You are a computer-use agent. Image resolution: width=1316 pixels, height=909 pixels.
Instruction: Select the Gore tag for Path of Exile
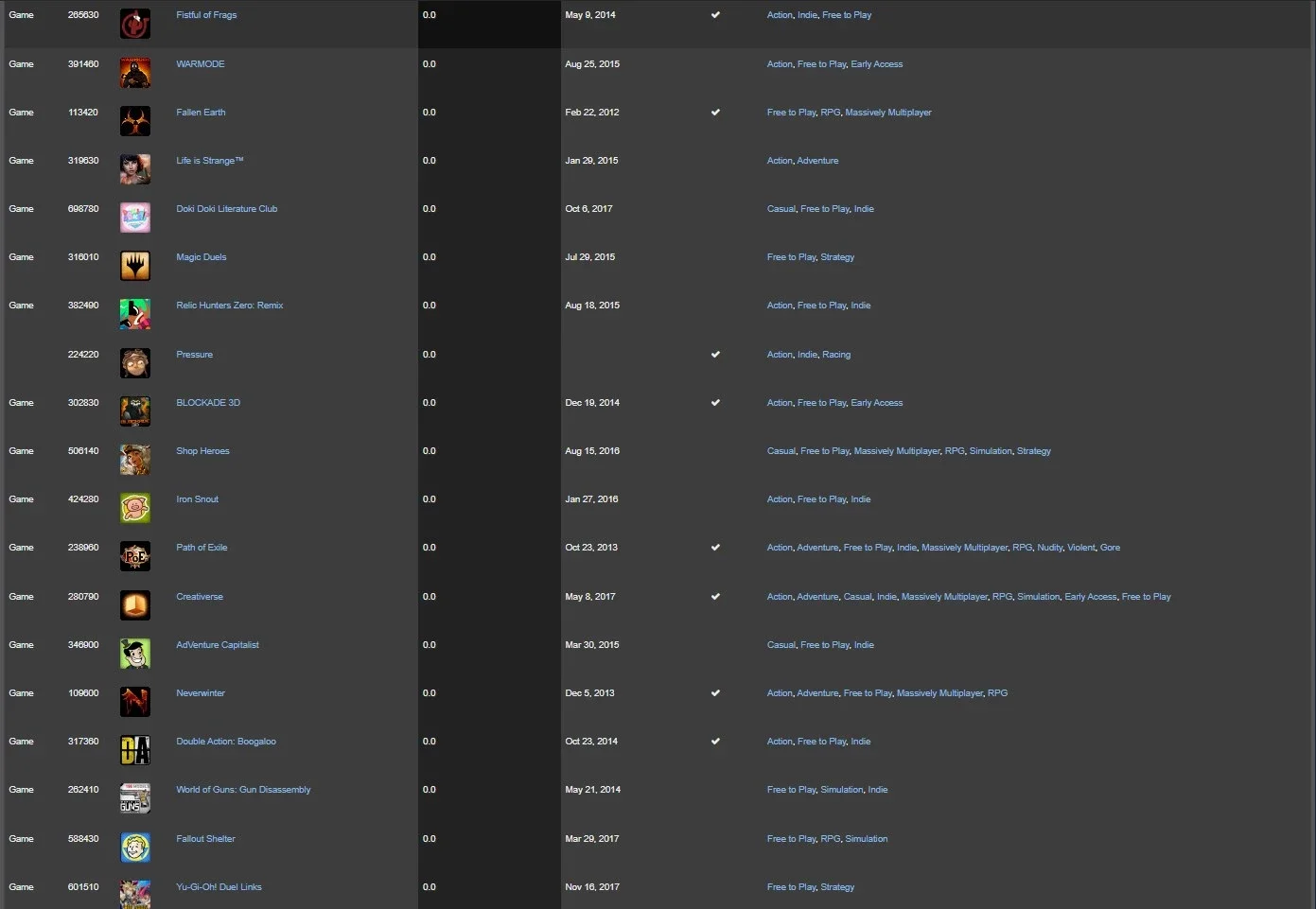tap(1110, 548)
